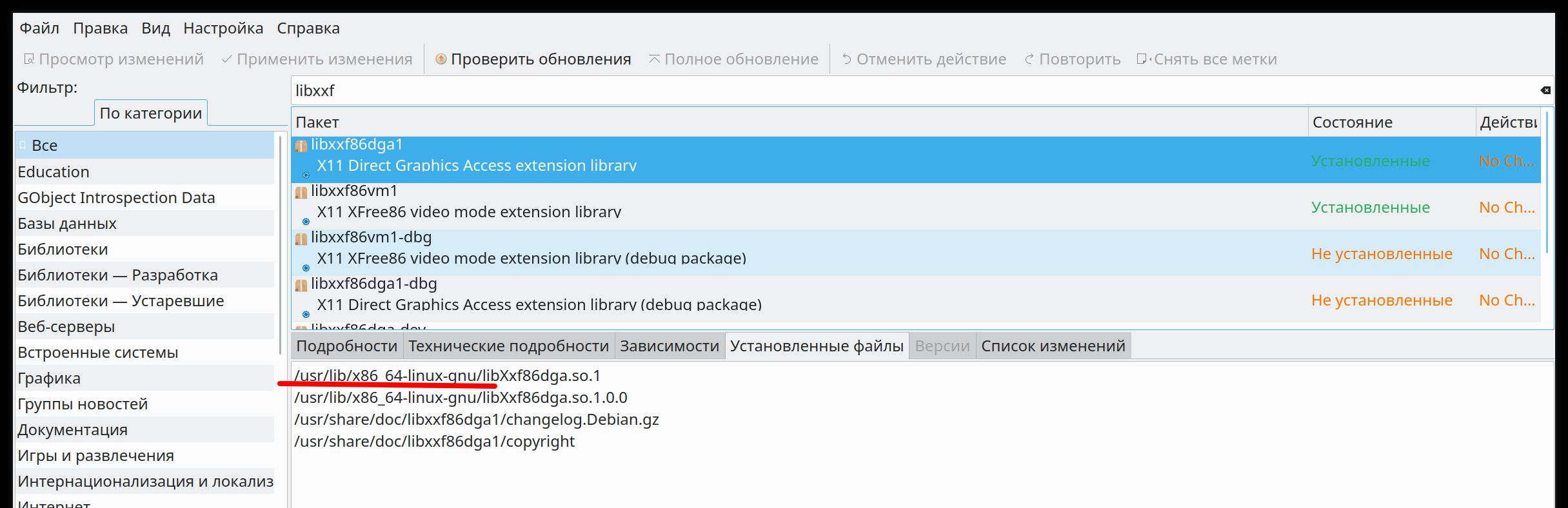Click the libxxf86dga1 package icon
This screenshot has height=508, width=1568.
pyautogui.click(x=301, y=146)
